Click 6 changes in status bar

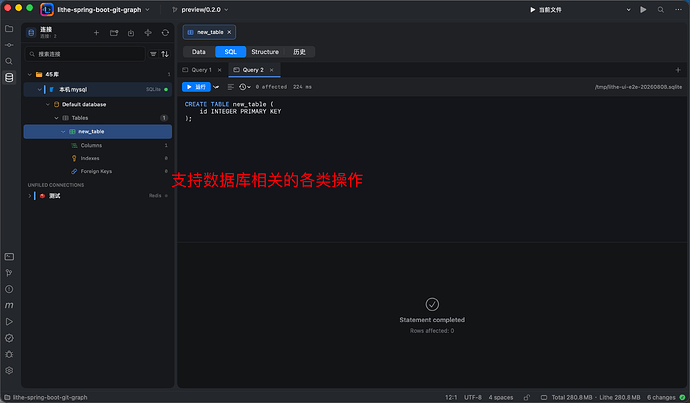[x=661, y=397]
